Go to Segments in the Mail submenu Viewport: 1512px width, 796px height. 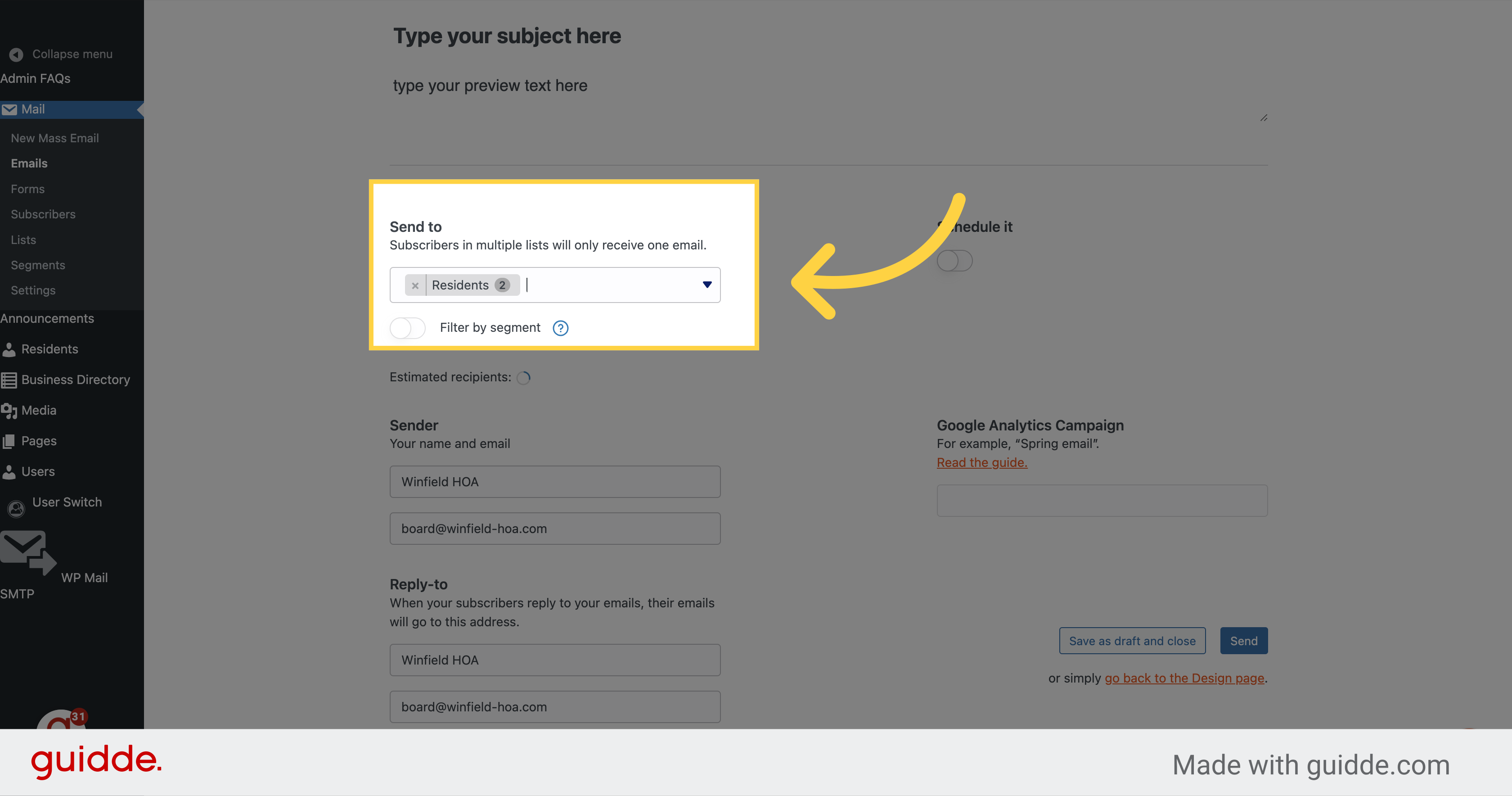point(37,266)
